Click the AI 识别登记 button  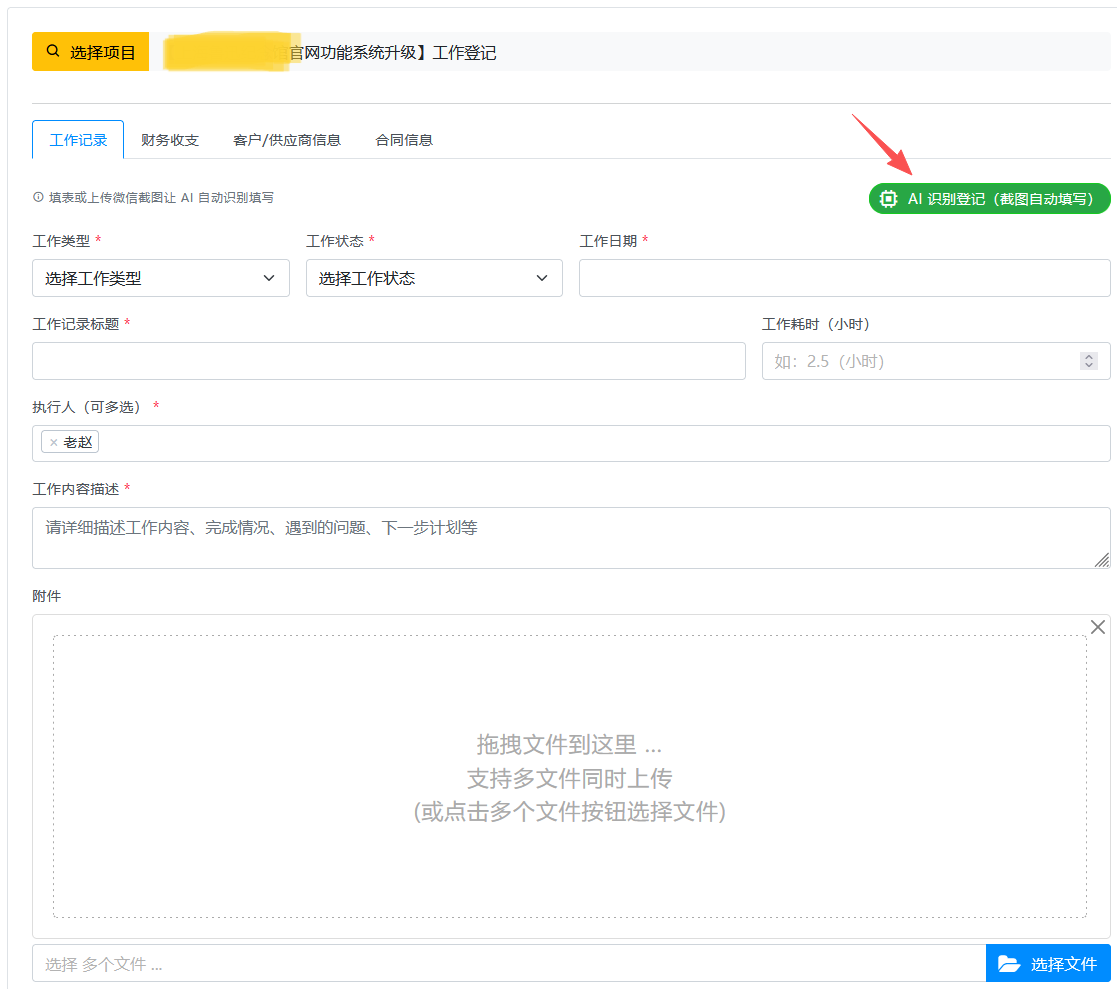pyautogui.click(x=989, y=199)
